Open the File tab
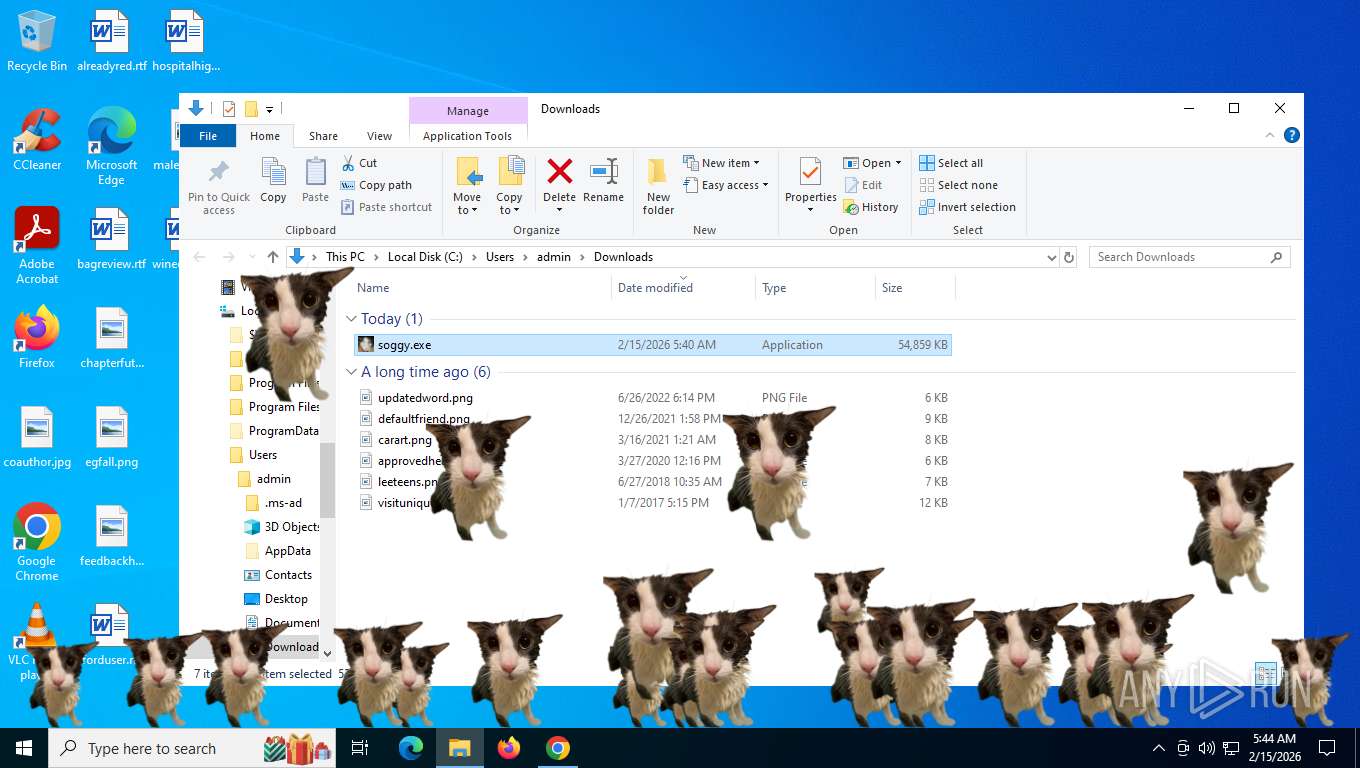1360x768 pixels. click(208, 136)
